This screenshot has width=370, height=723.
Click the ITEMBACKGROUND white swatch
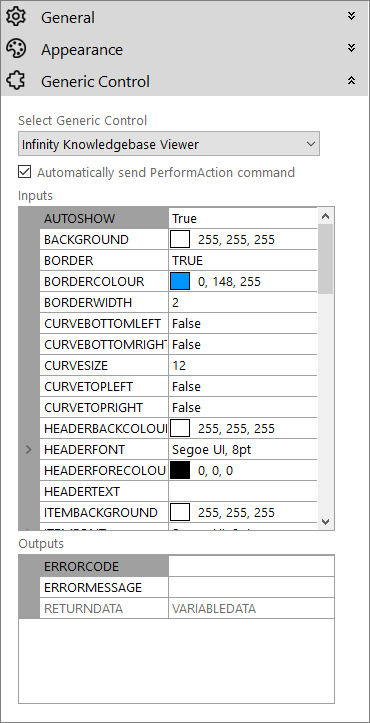180,513
